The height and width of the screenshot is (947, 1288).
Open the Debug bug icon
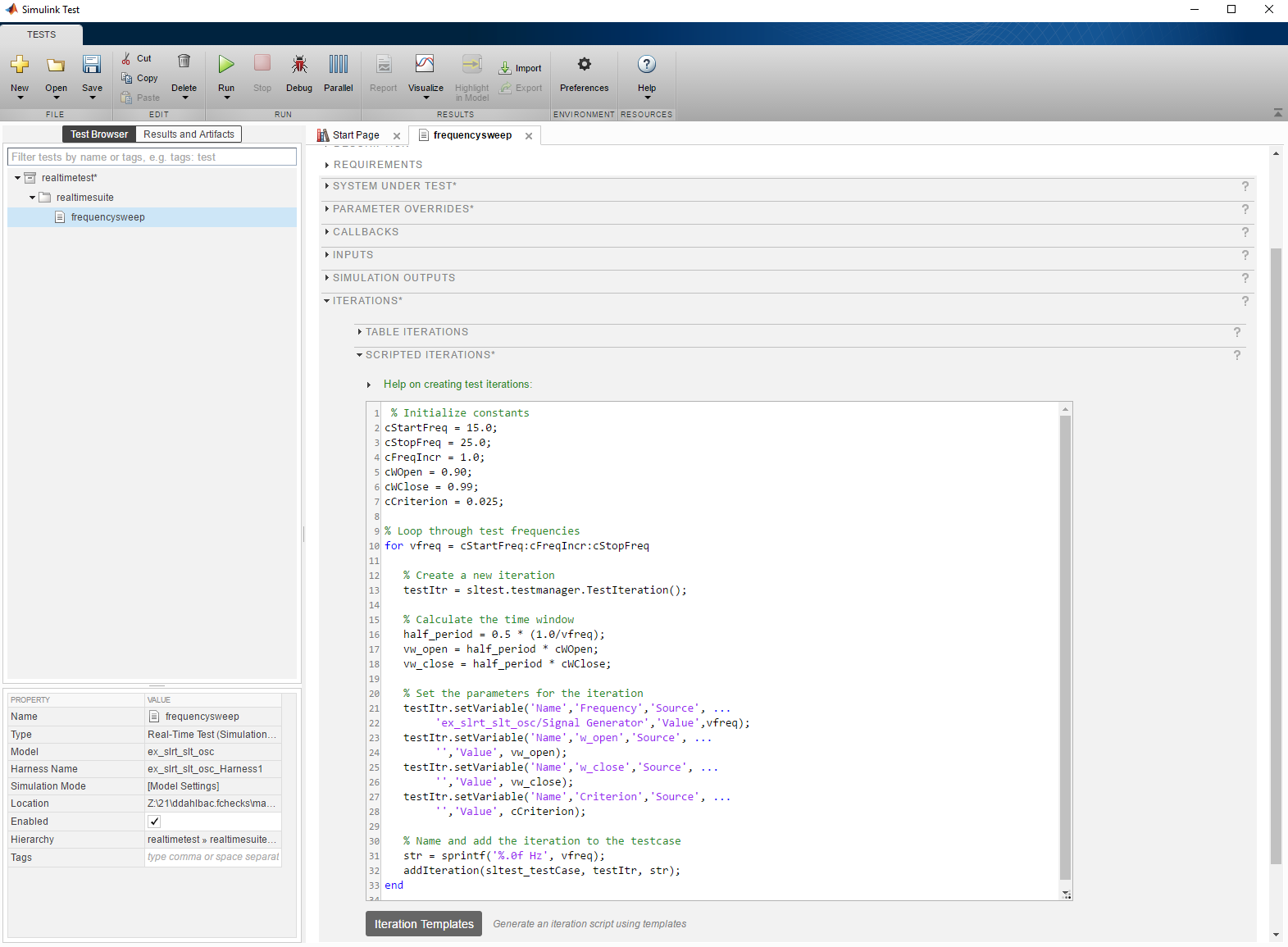pyautogui.click(x=299, y=65)
